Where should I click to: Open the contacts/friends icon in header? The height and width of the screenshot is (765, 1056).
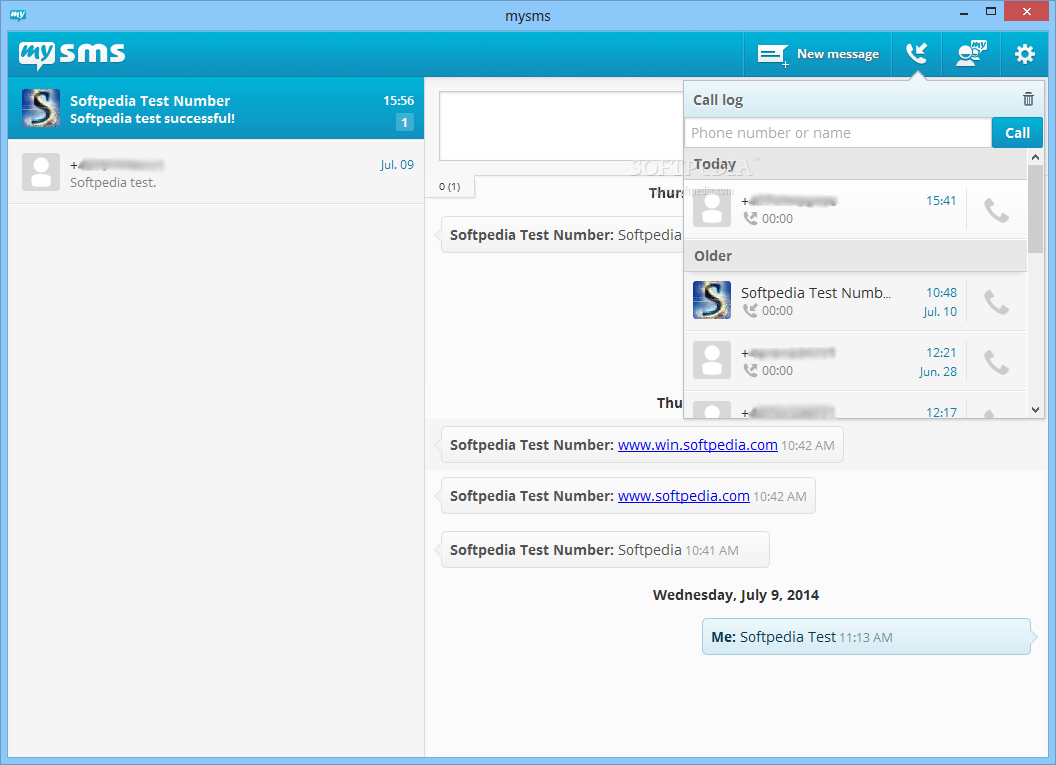tap(971, 53)
